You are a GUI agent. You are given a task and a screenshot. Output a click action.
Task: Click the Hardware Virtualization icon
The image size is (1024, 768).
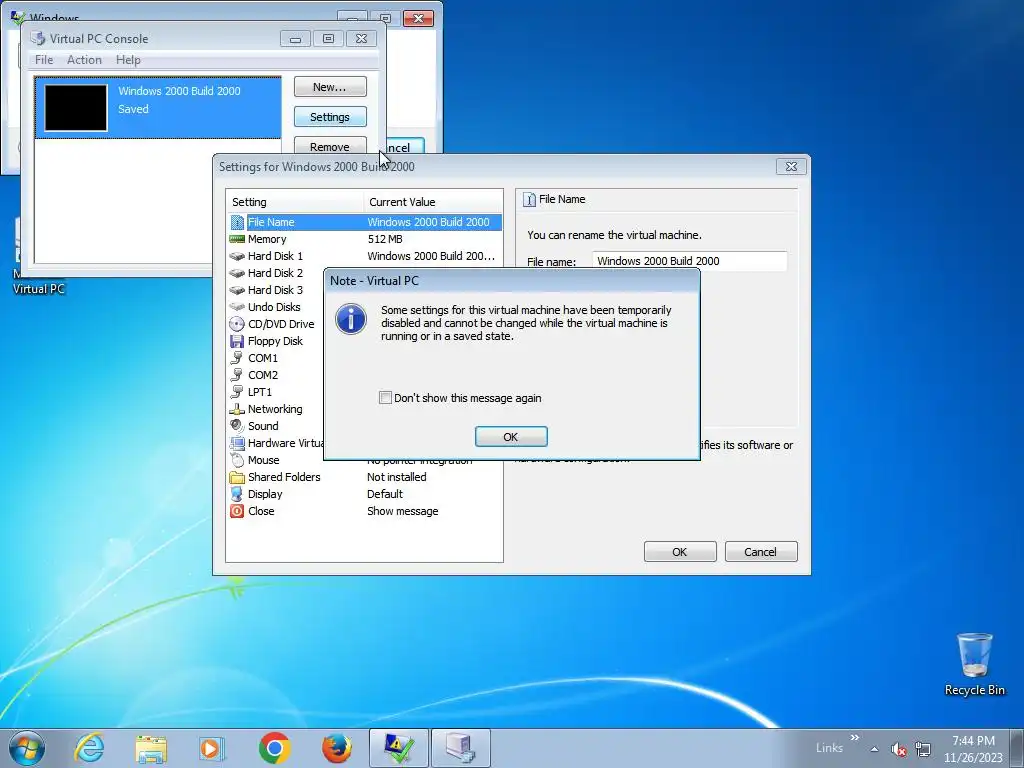237,443
